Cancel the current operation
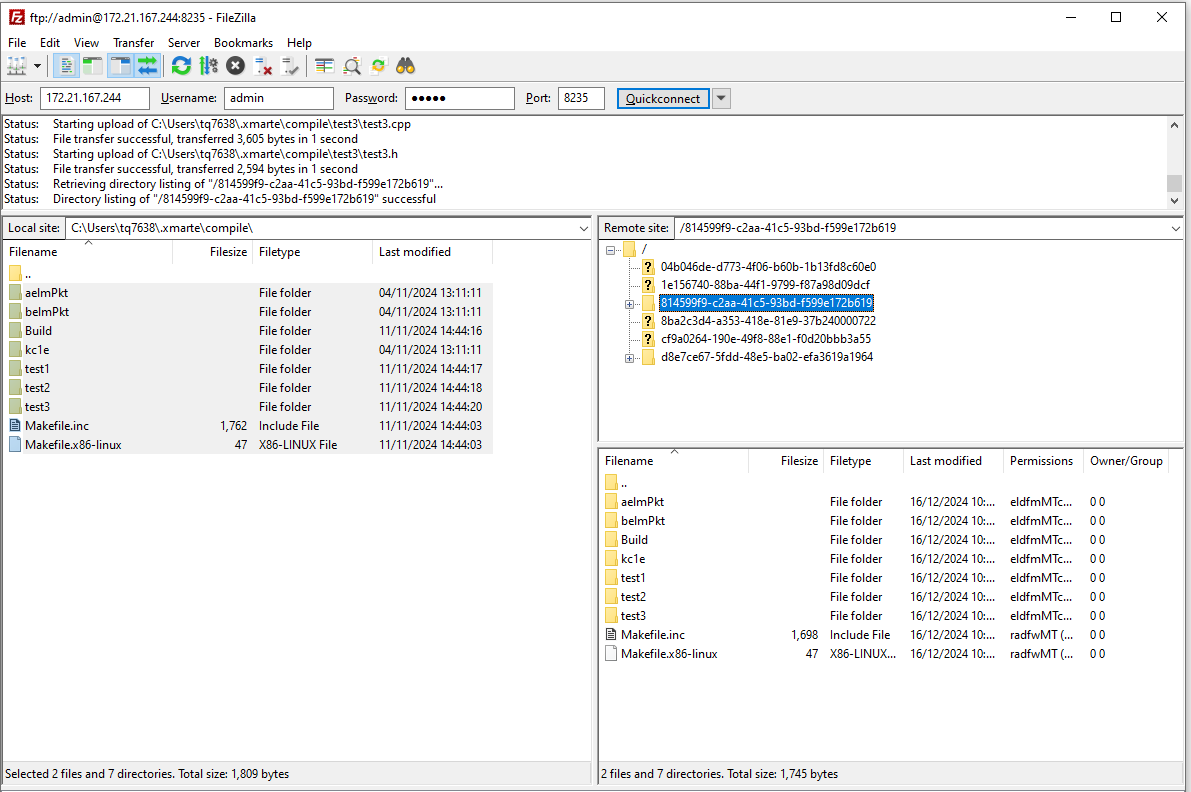The width and height of the screenshot is (1191, 792). click(x=235, y=65)
